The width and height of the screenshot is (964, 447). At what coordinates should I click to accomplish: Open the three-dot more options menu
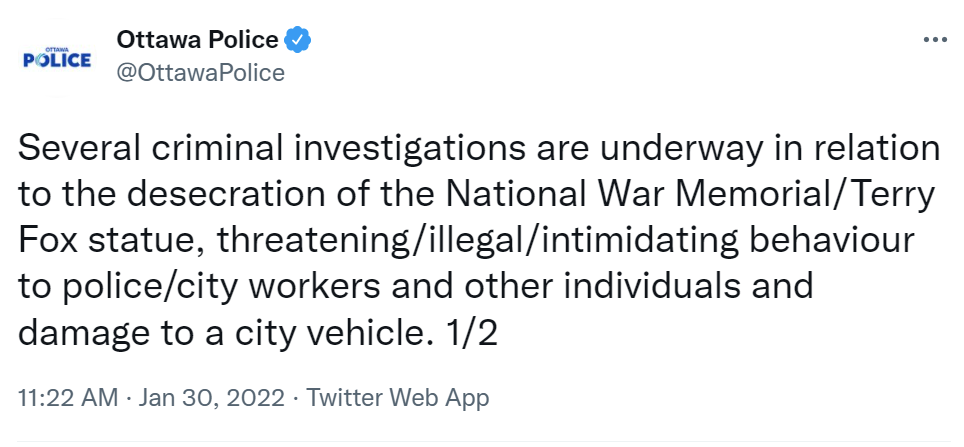click(935, 40)
